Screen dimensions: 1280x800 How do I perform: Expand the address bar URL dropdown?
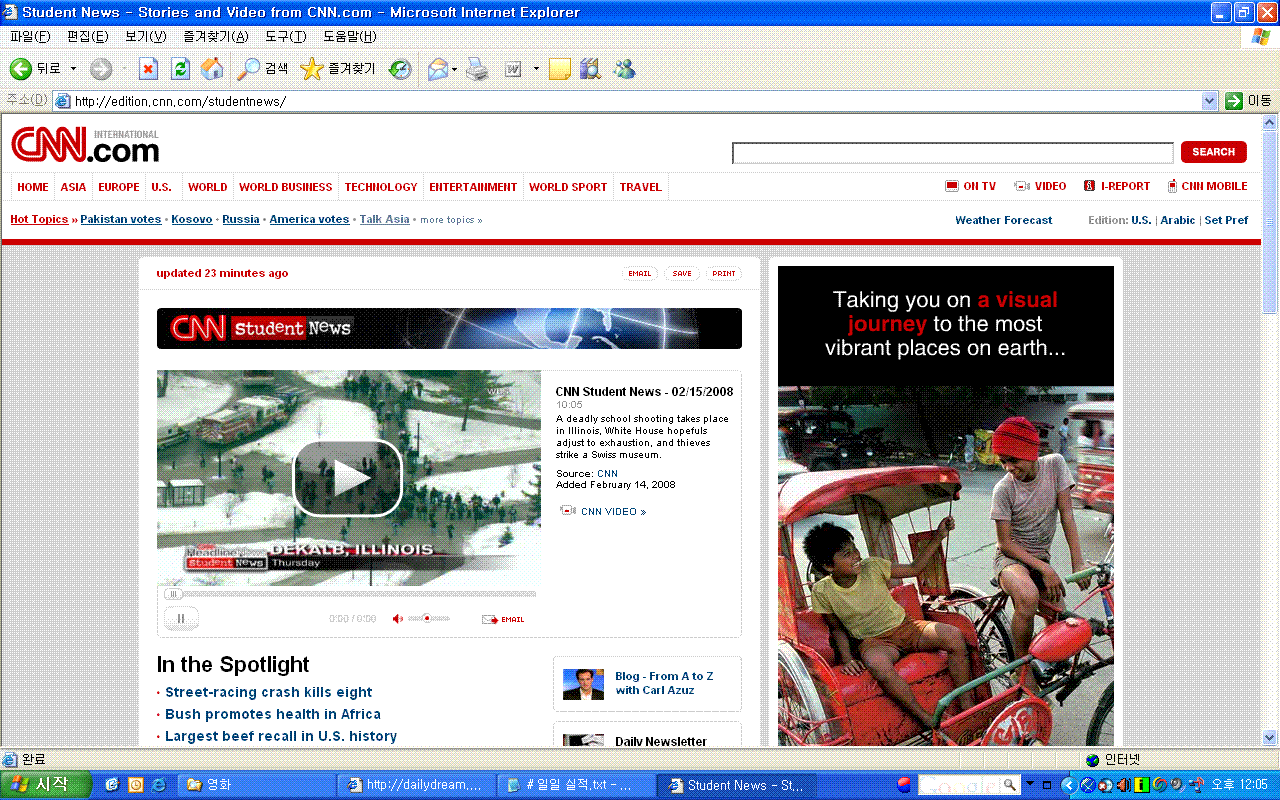coord(1210,101)
